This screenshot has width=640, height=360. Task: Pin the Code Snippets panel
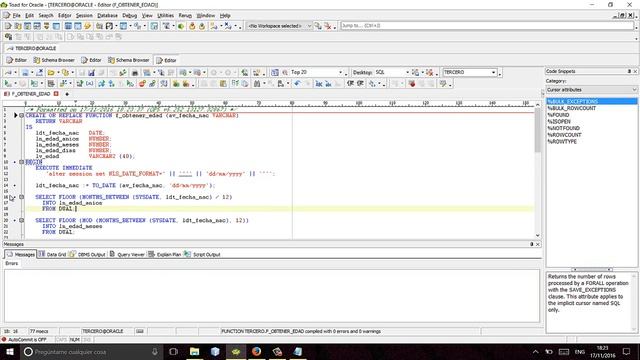[629, 71]
